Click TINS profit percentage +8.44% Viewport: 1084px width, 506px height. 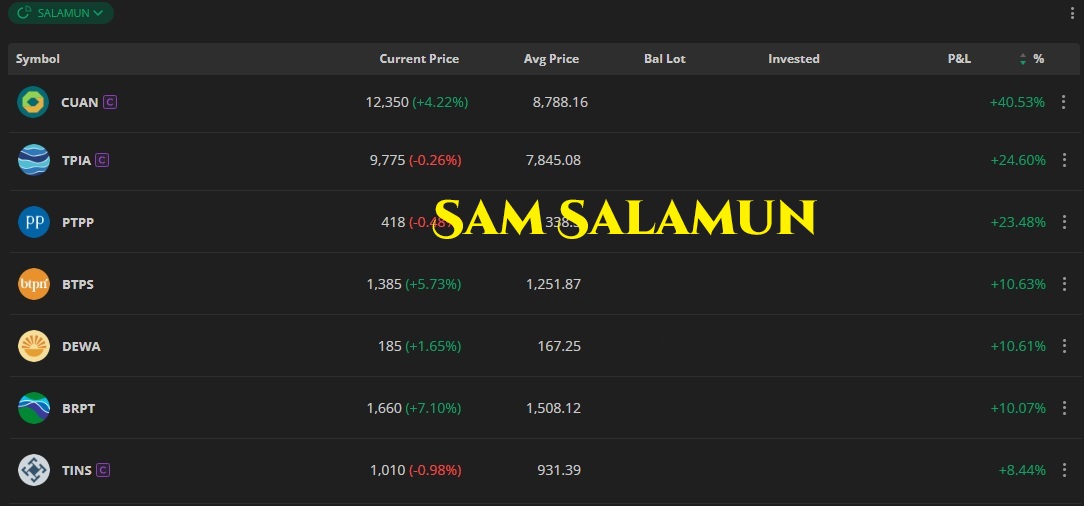pyautogui.click(x=1022, y=470)
